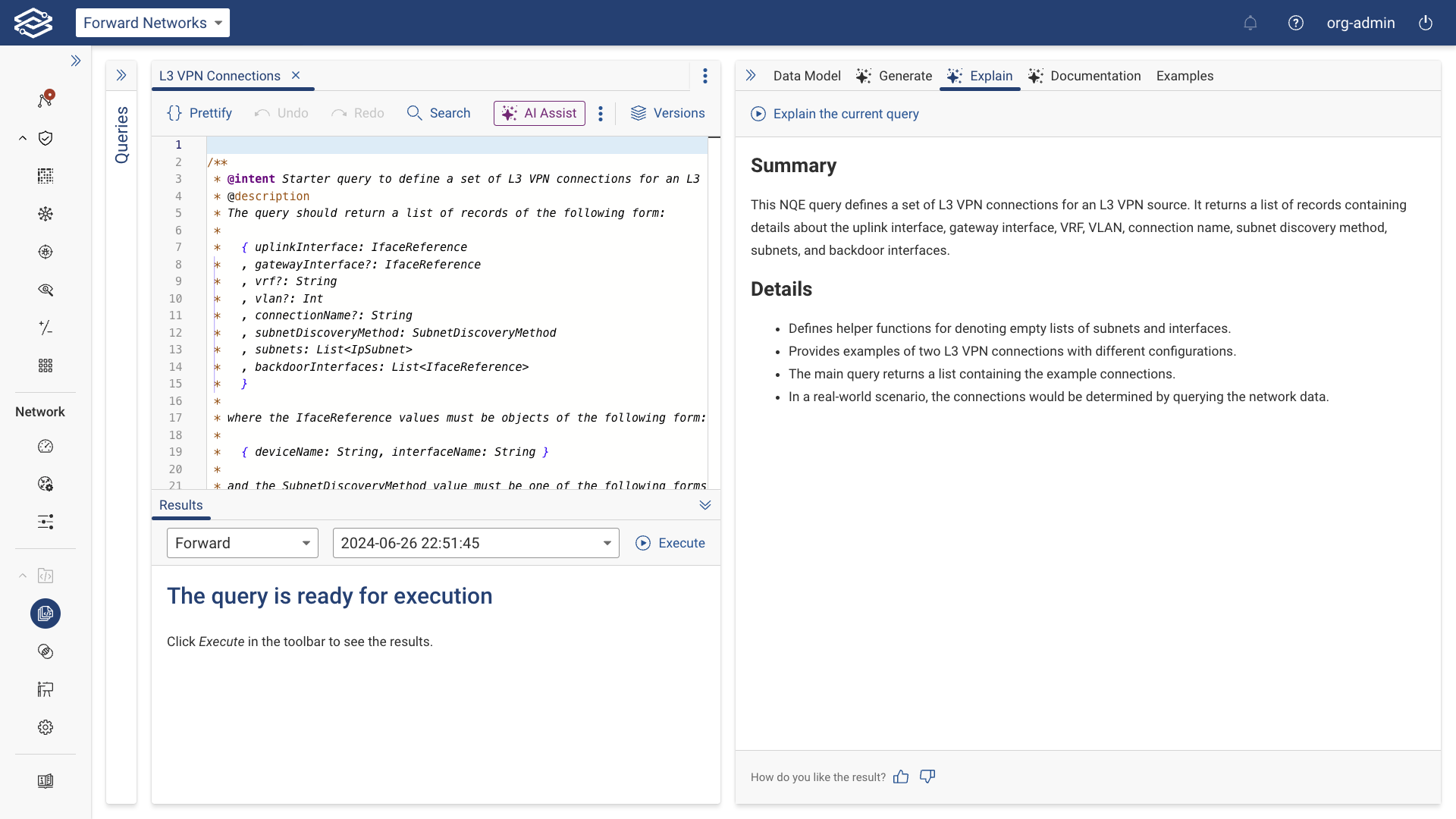
Task: Expand the Queries side panel
Action: point(121,75)
